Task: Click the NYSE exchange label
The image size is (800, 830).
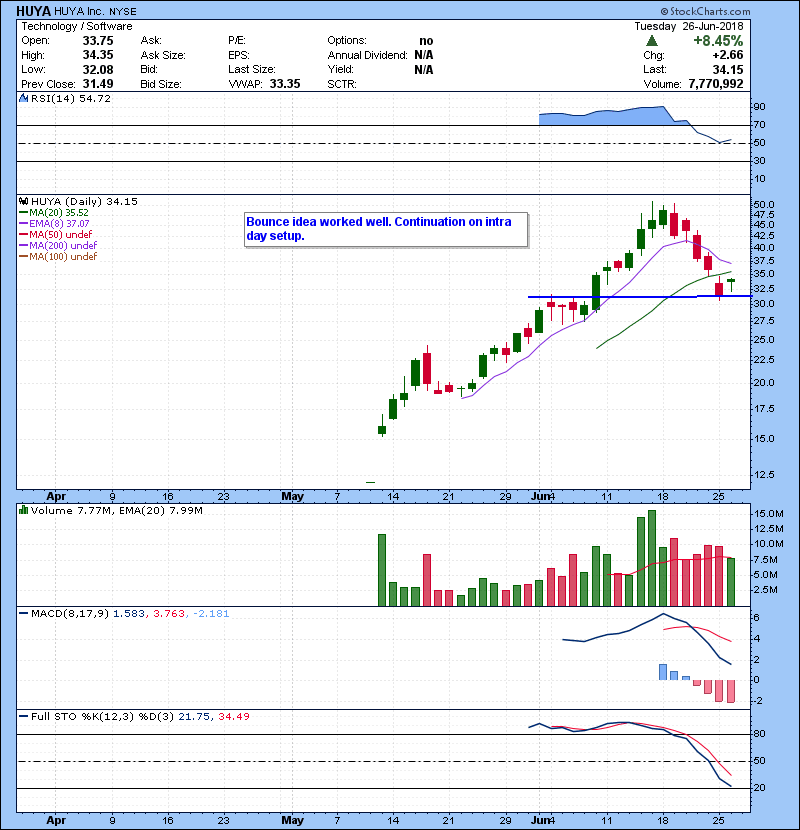Action: point(123,12)
